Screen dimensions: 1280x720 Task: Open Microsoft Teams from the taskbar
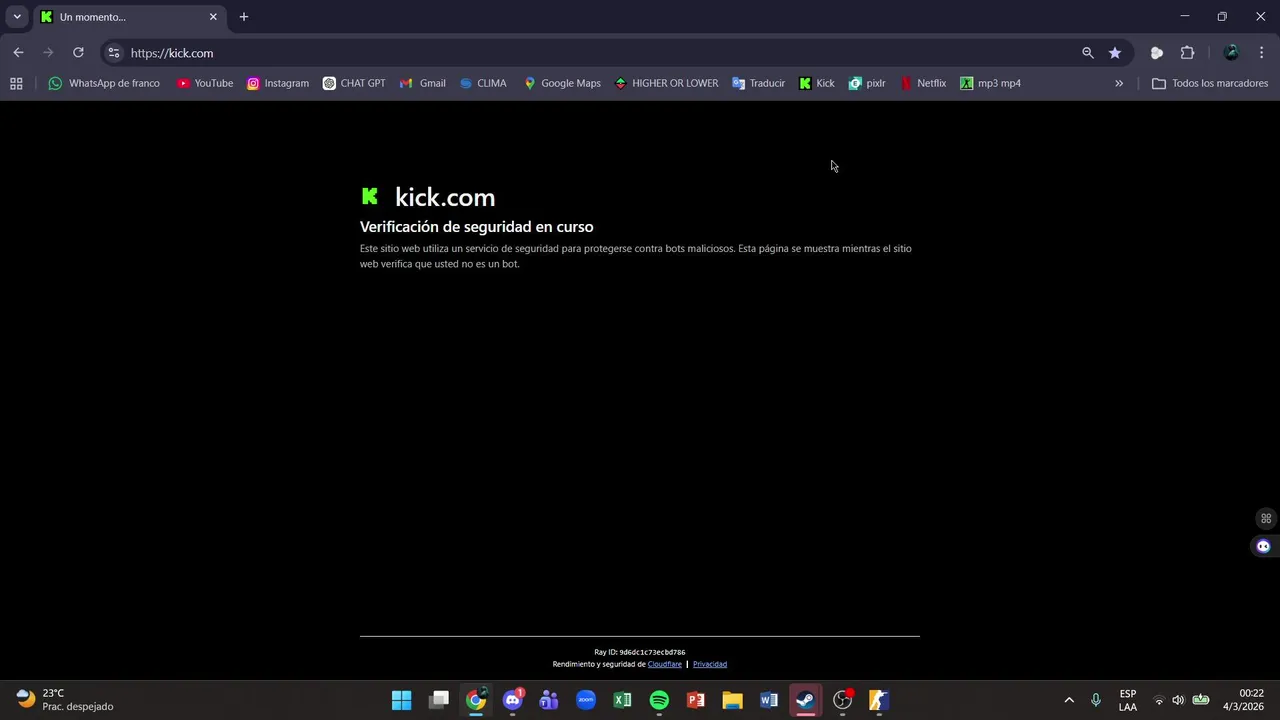click(549, 700)
